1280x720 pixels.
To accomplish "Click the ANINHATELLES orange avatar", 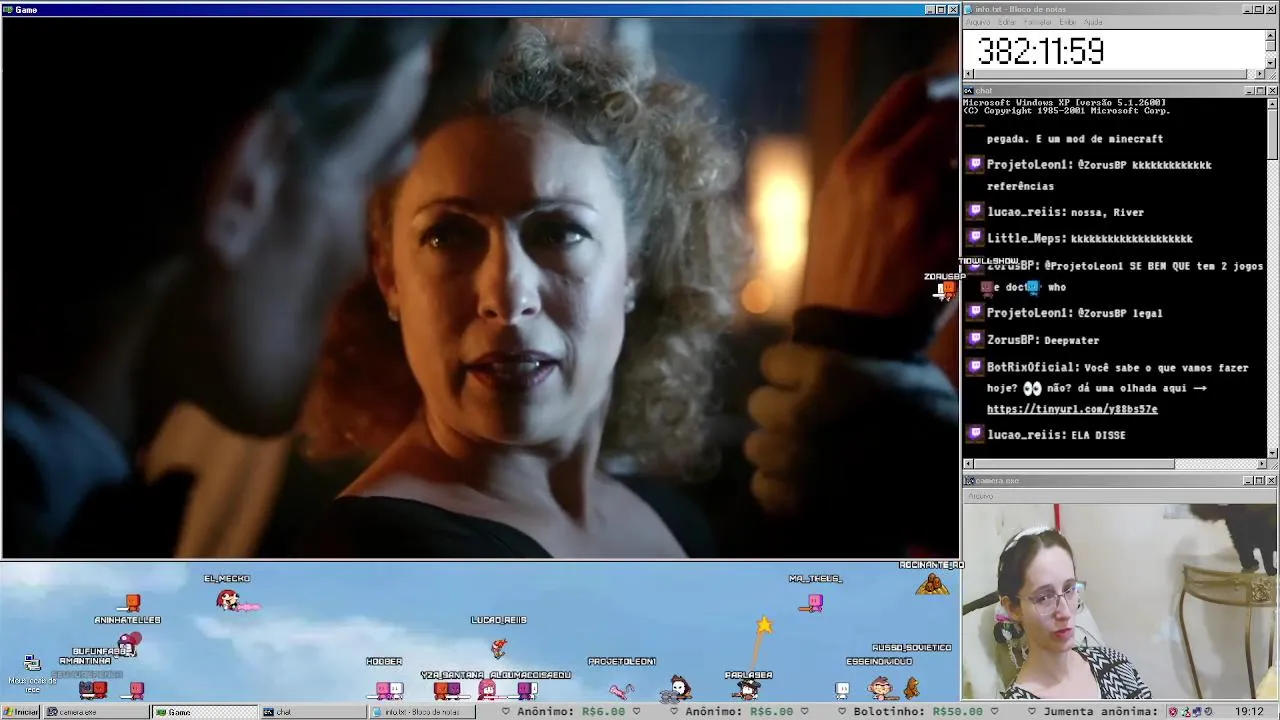I will (132, 602).
